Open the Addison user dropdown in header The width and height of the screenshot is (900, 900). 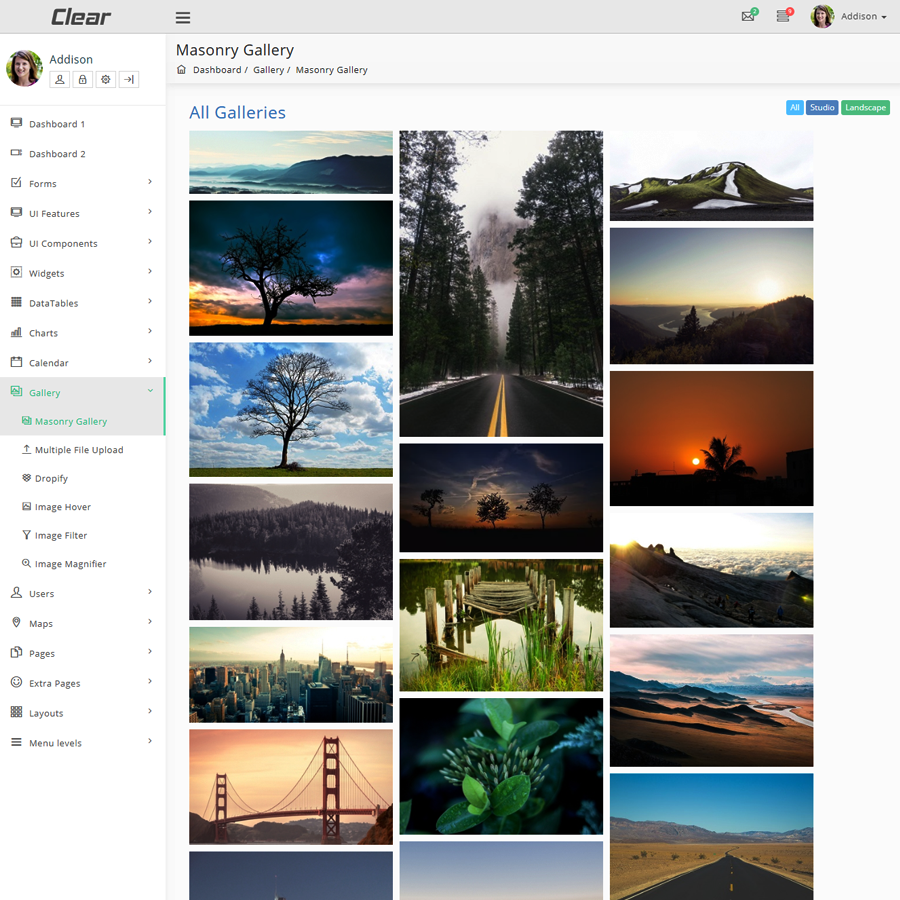(849, 16)
